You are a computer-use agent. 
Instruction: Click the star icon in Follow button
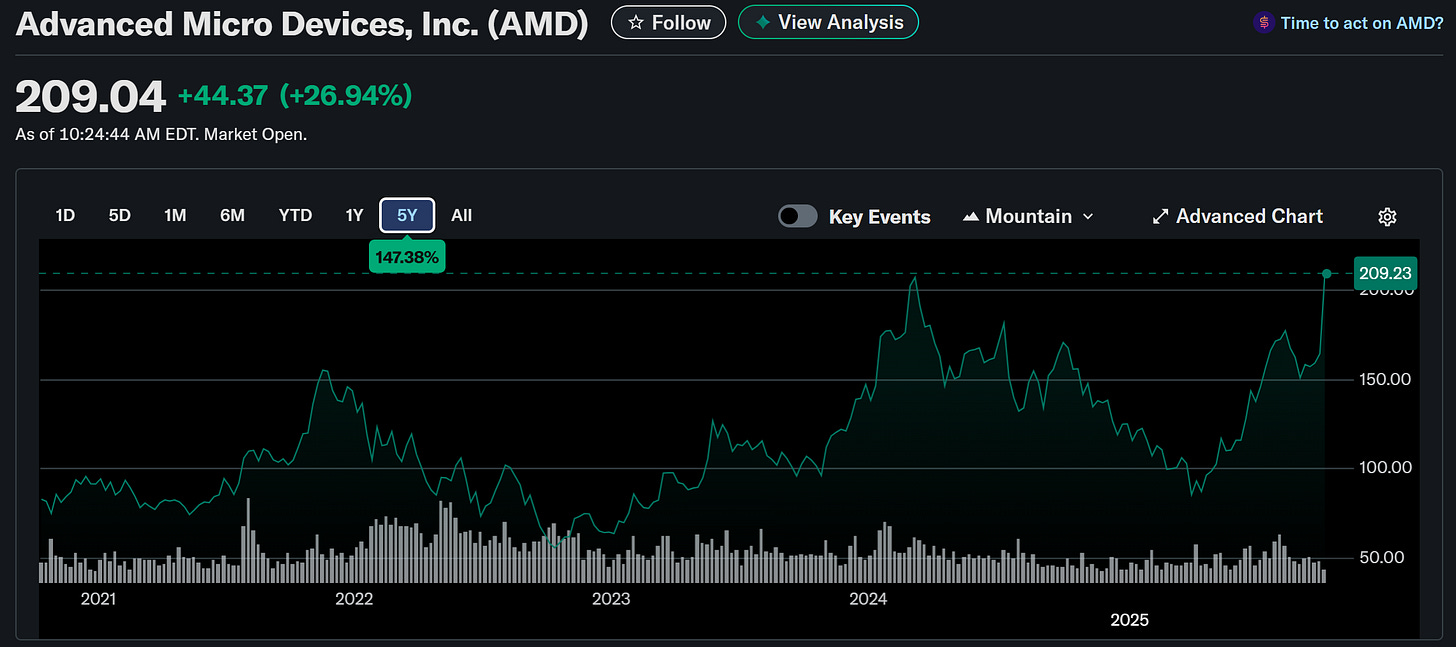(x=635, y=23)
